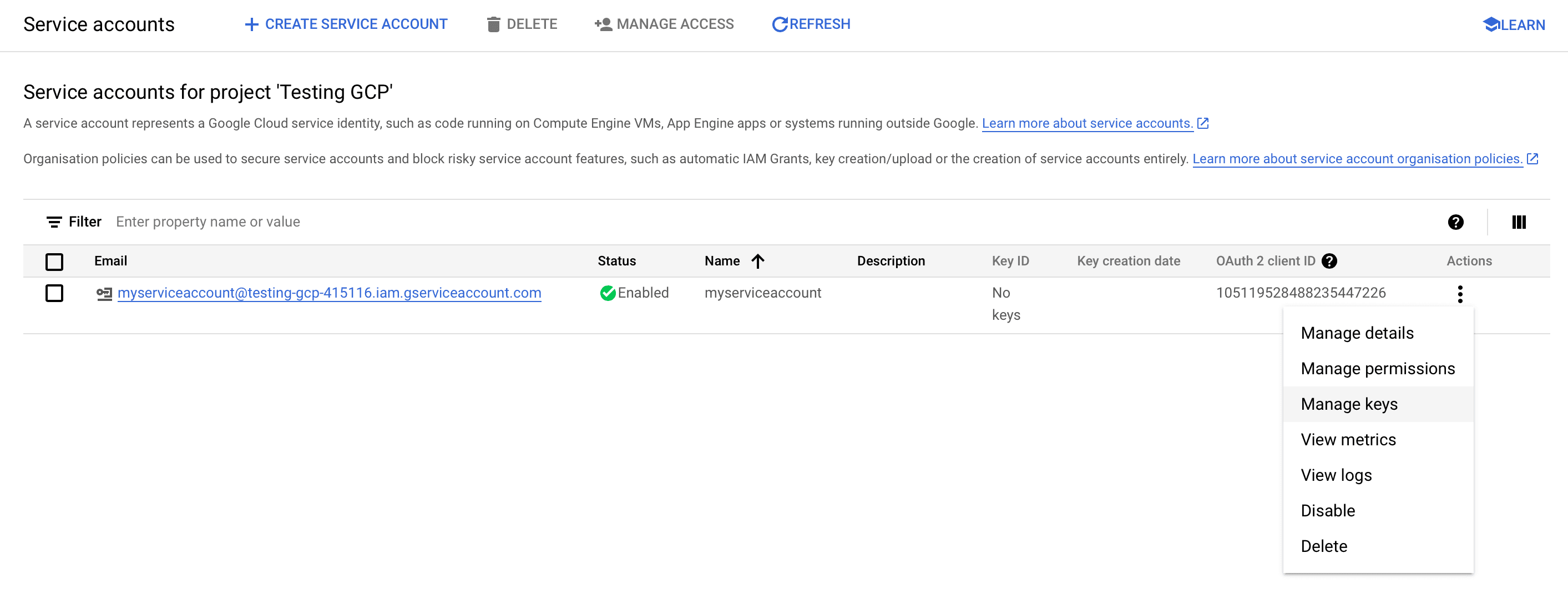Image resolution: width=1568 pixels, height=593 pixels.
Task: Choose View logs from the actions menu
Action: tap(1336, 474)
